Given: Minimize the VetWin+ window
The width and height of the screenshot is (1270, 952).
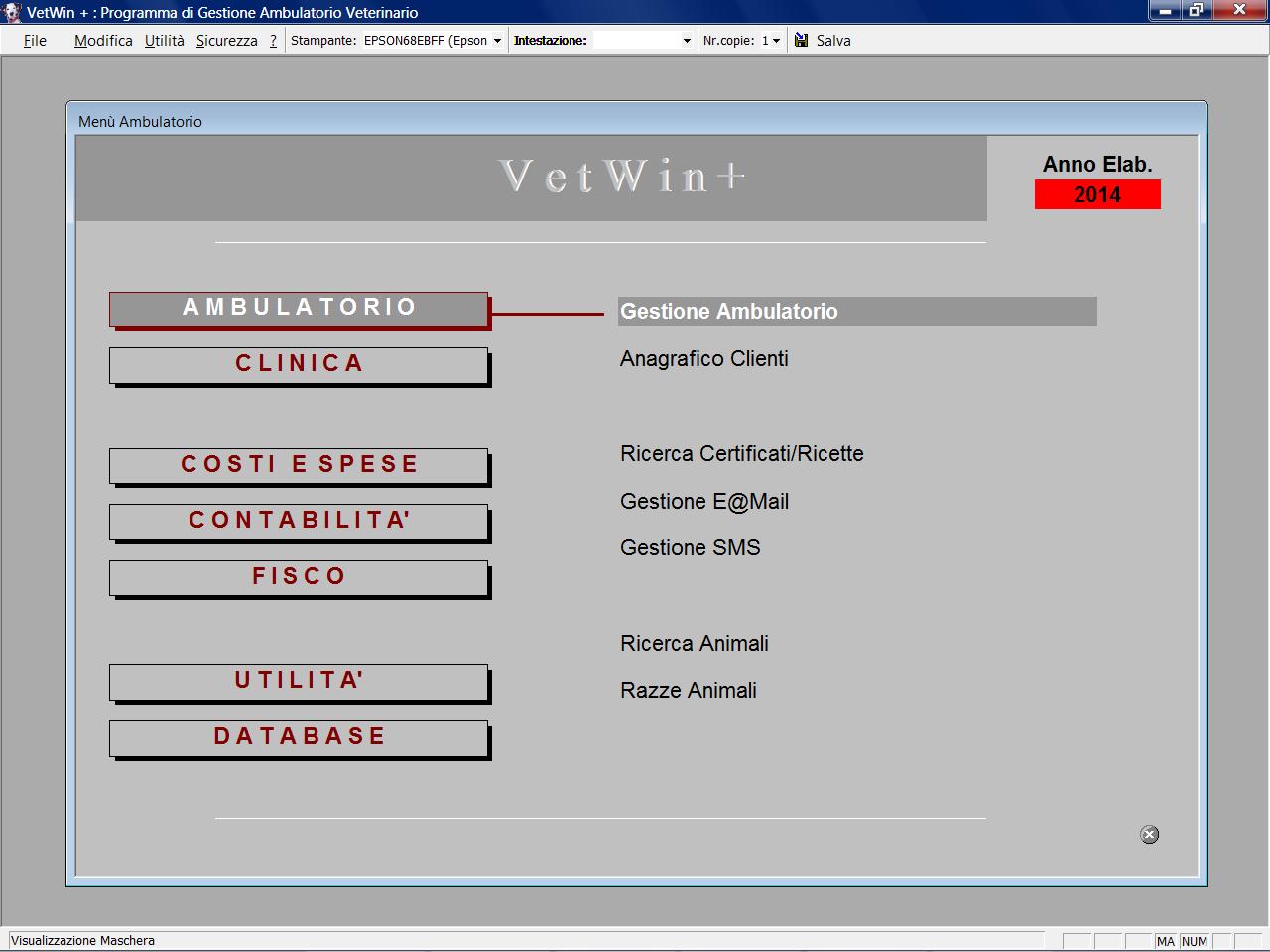Looking at the screenshot, I should coord(1165,11).
